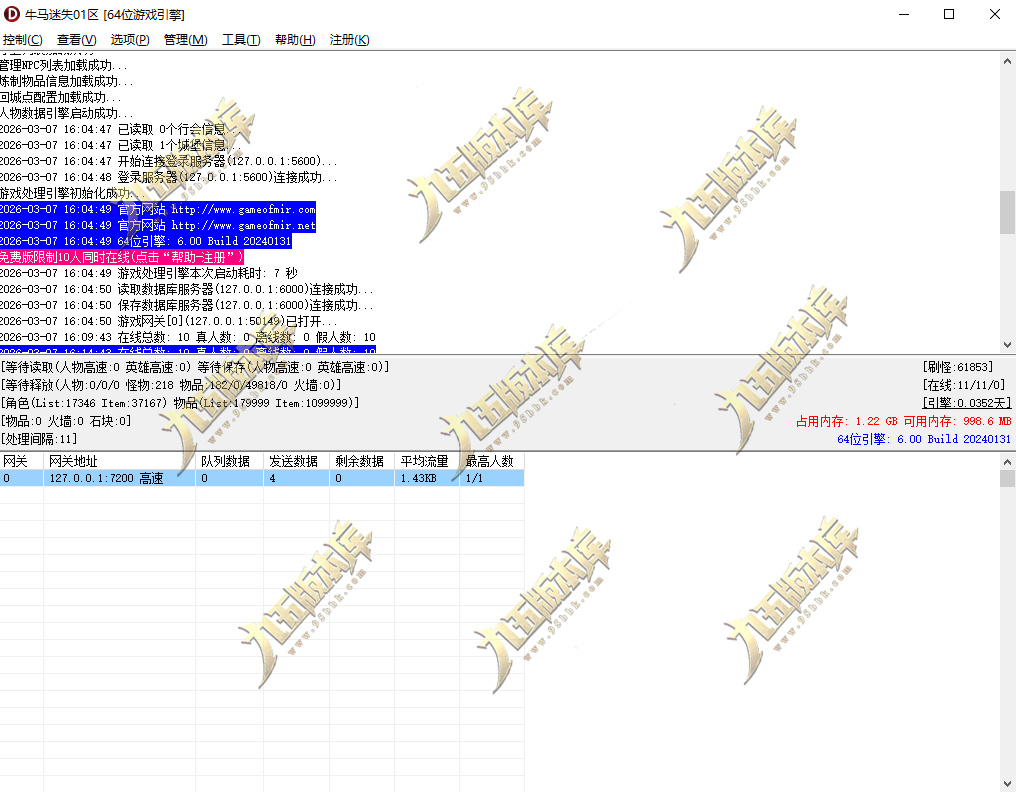This screenshot has width=1016, height=793.
Task: Click log line 已读取 1个城堡信息
Action: tap(121, 145)
